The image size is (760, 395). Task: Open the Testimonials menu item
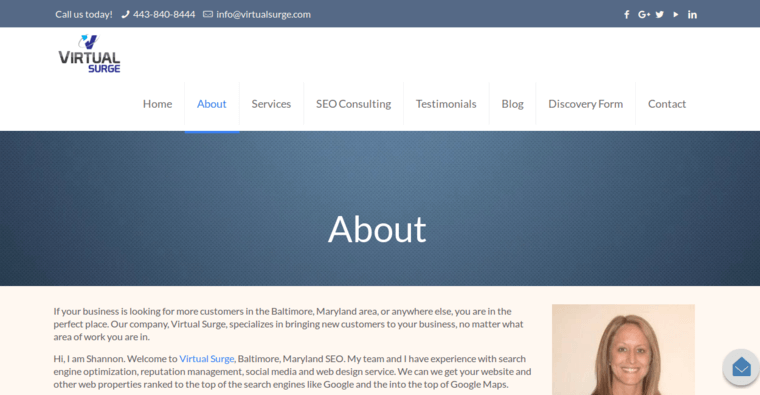446,104
